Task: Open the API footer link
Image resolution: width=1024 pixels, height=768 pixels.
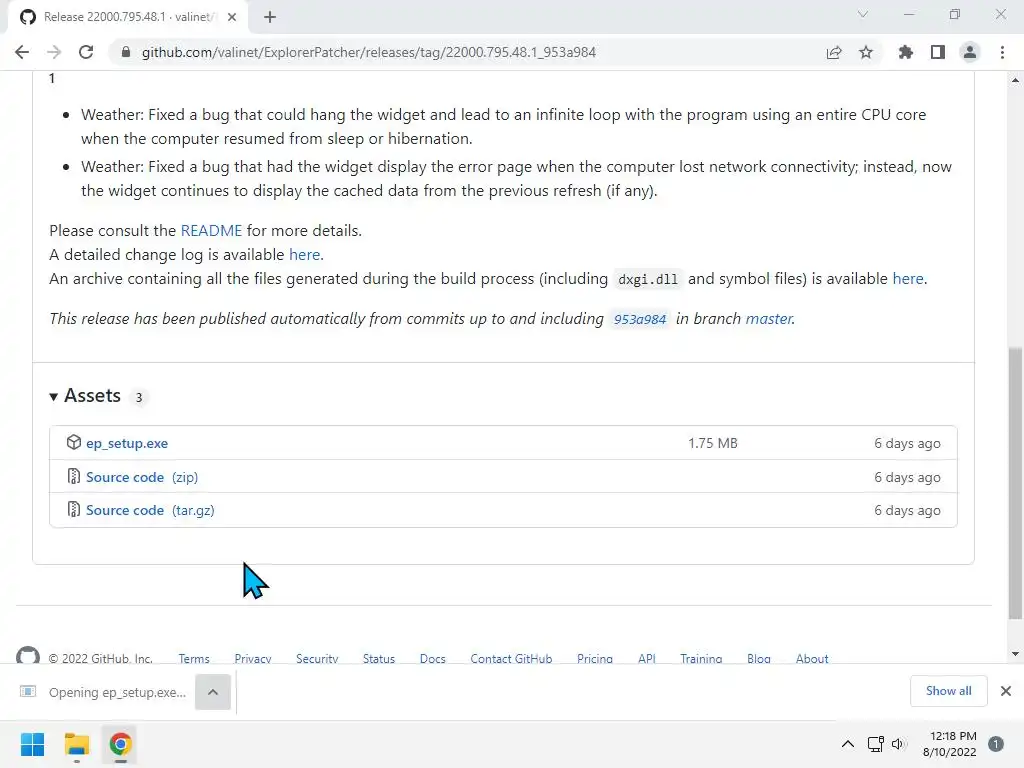Action: tap(647, 658)
